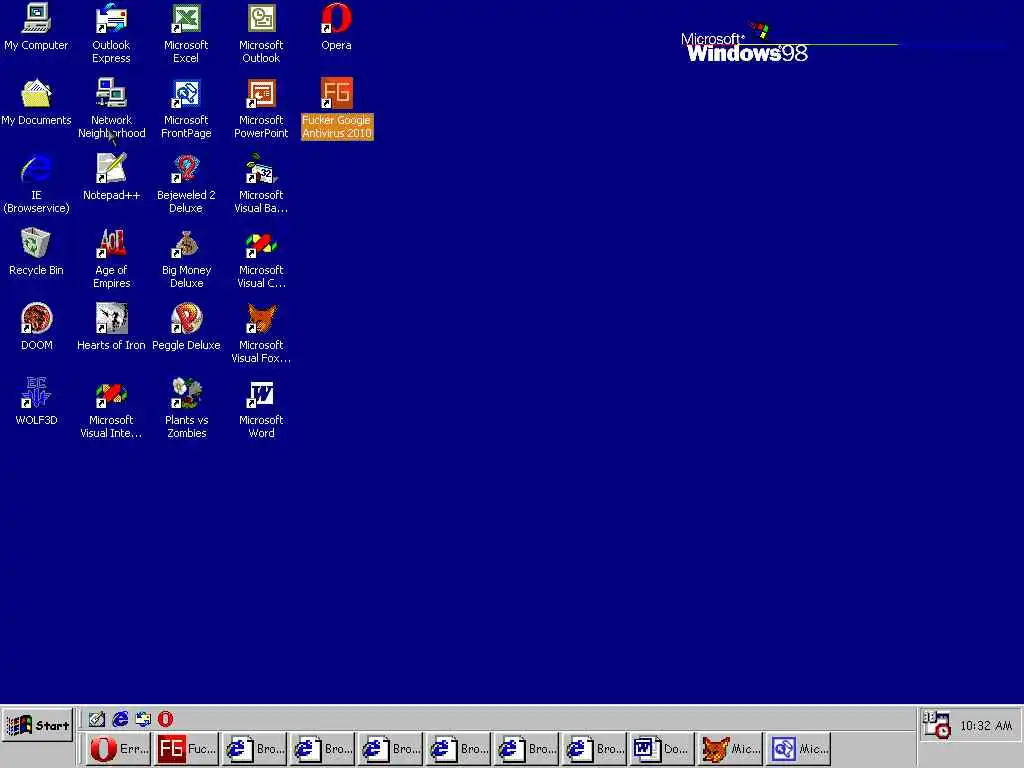Launch Opera from the quick launch bar
The width and height of the screenshot is (1024, 768).
pyautogui.click(x=166, y=719)
